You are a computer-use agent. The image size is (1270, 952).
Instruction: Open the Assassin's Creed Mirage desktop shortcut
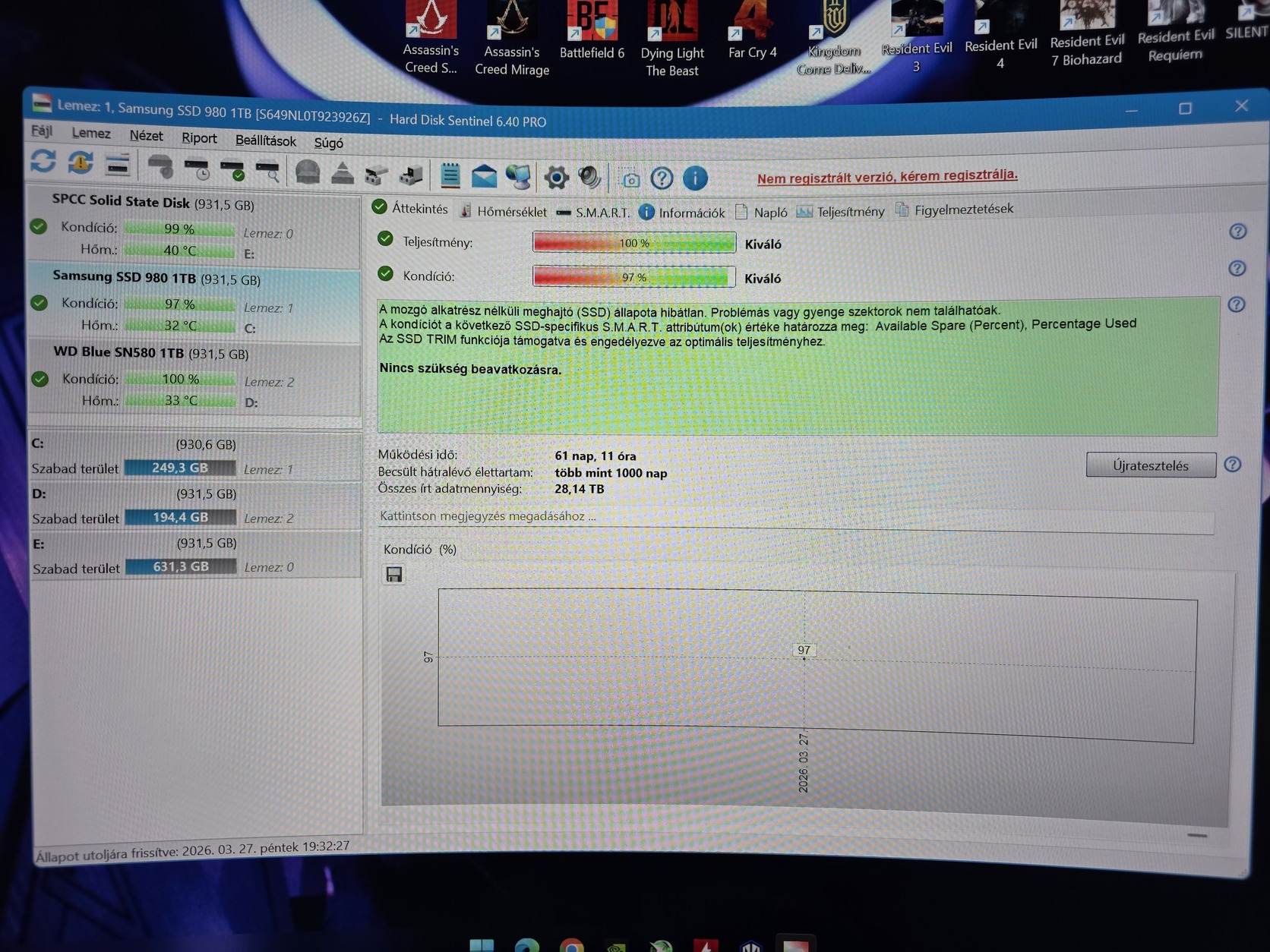coord(512,38)
